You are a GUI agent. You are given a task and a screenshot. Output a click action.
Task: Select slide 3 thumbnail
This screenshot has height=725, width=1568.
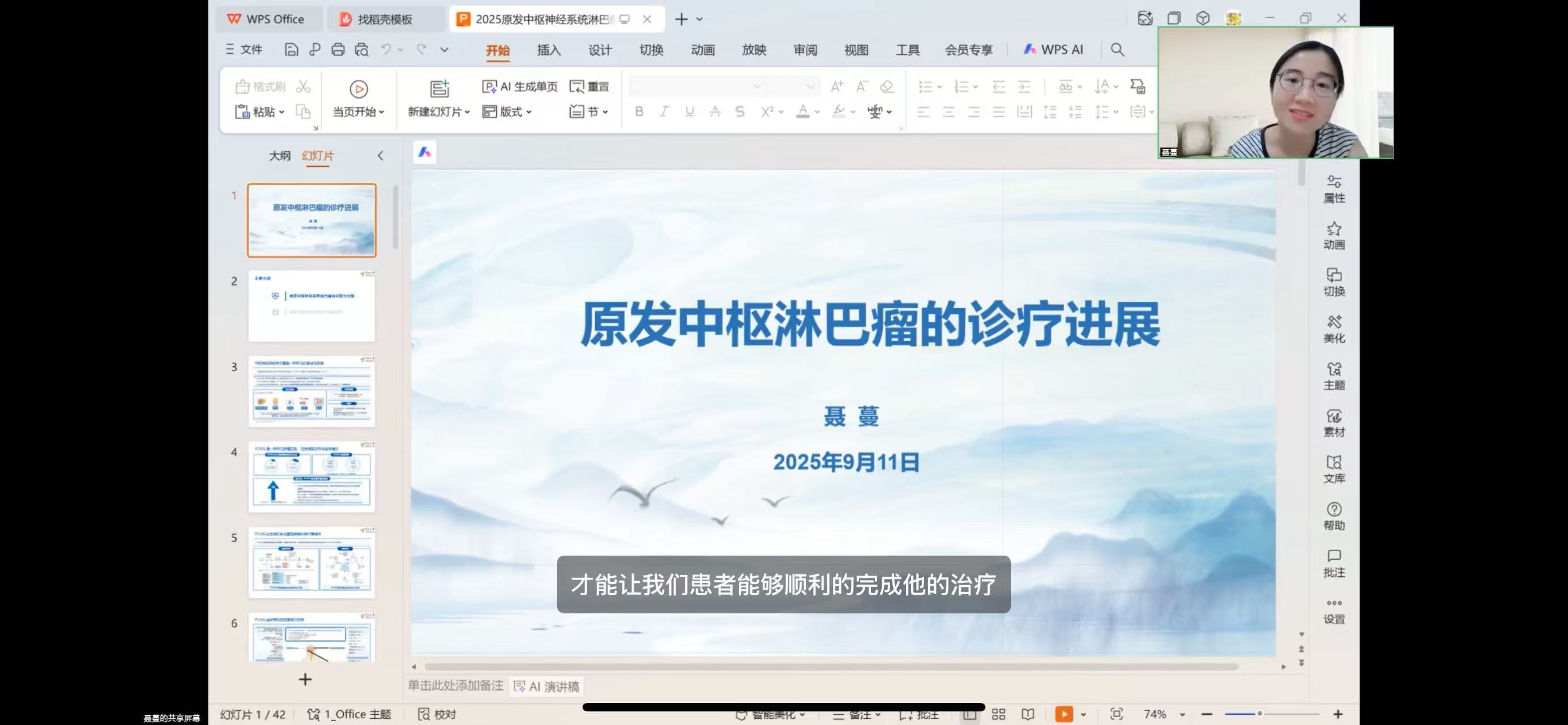pos(311,391)
